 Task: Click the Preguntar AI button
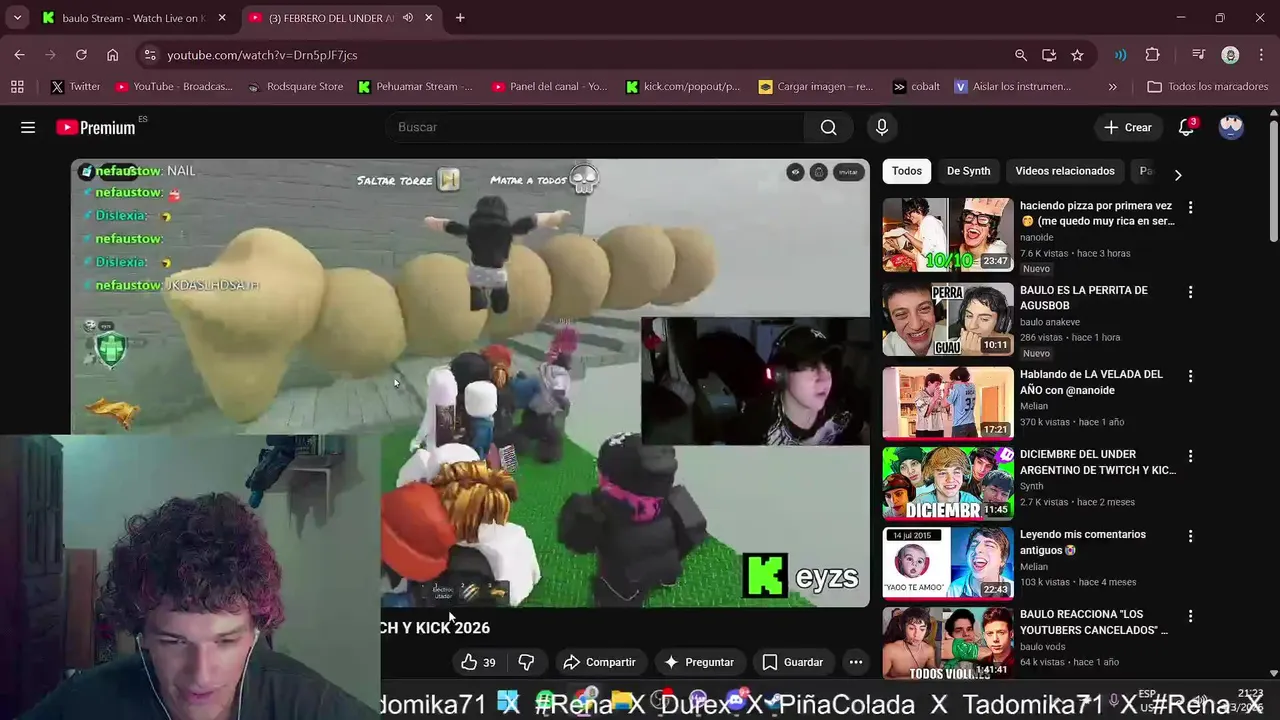pos(699,662)
